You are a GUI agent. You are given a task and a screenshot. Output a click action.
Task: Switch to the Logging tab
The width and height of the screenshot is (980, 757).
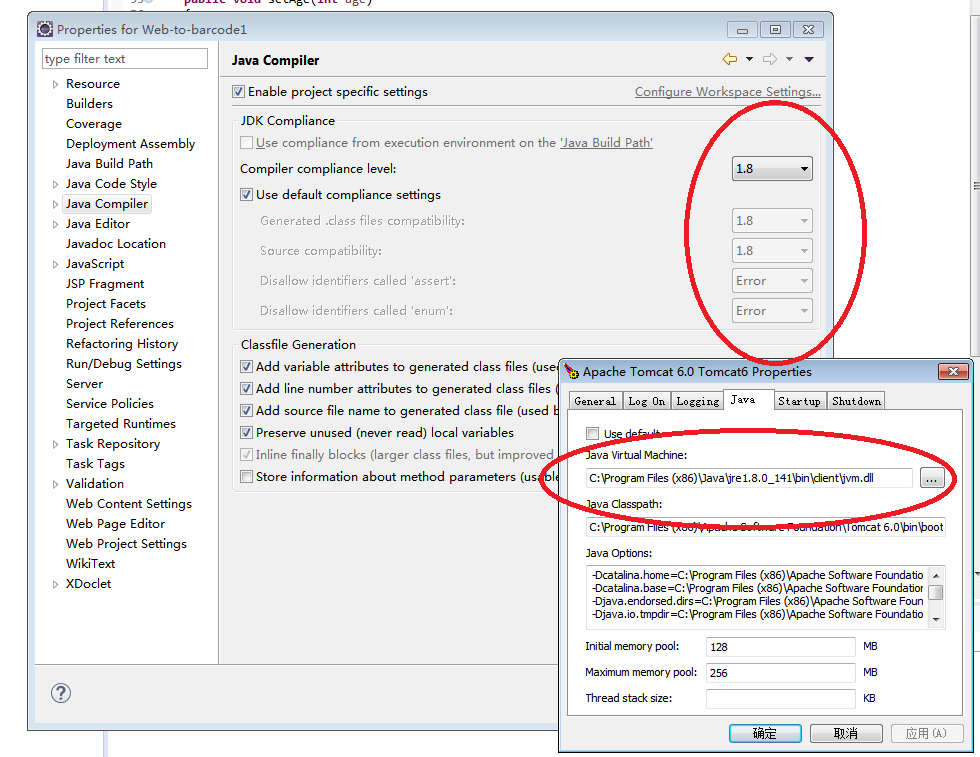(698, 401)
